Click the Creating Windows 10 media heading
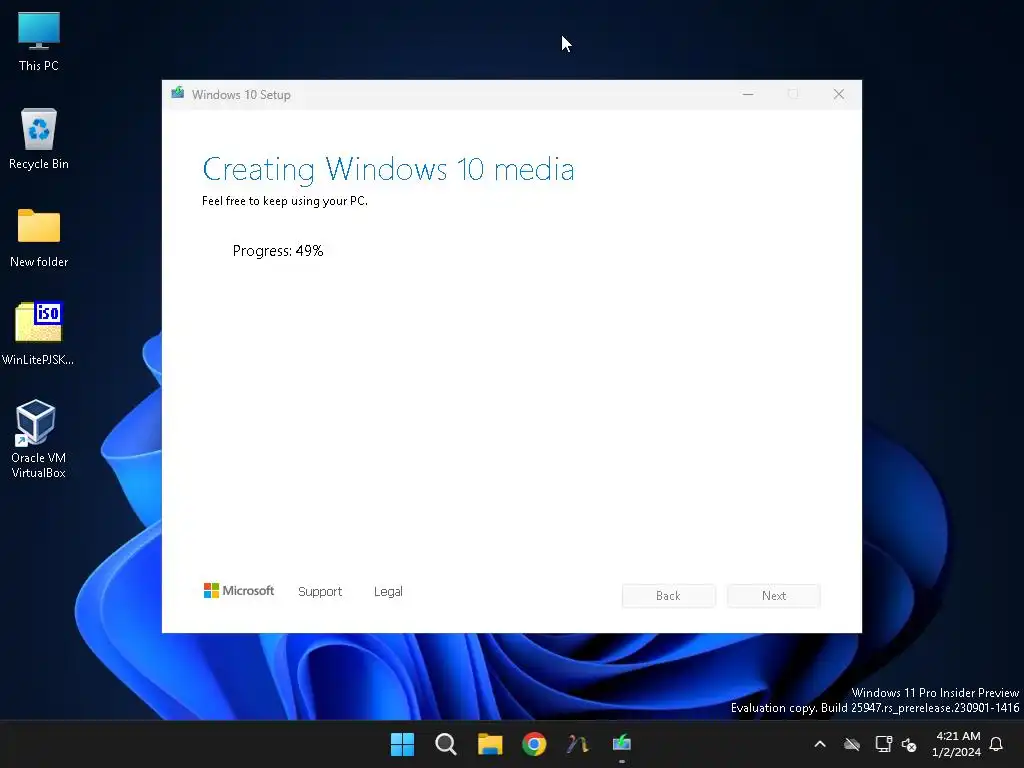The width and height of the screenshot is (1024, 768). point(388,170)
